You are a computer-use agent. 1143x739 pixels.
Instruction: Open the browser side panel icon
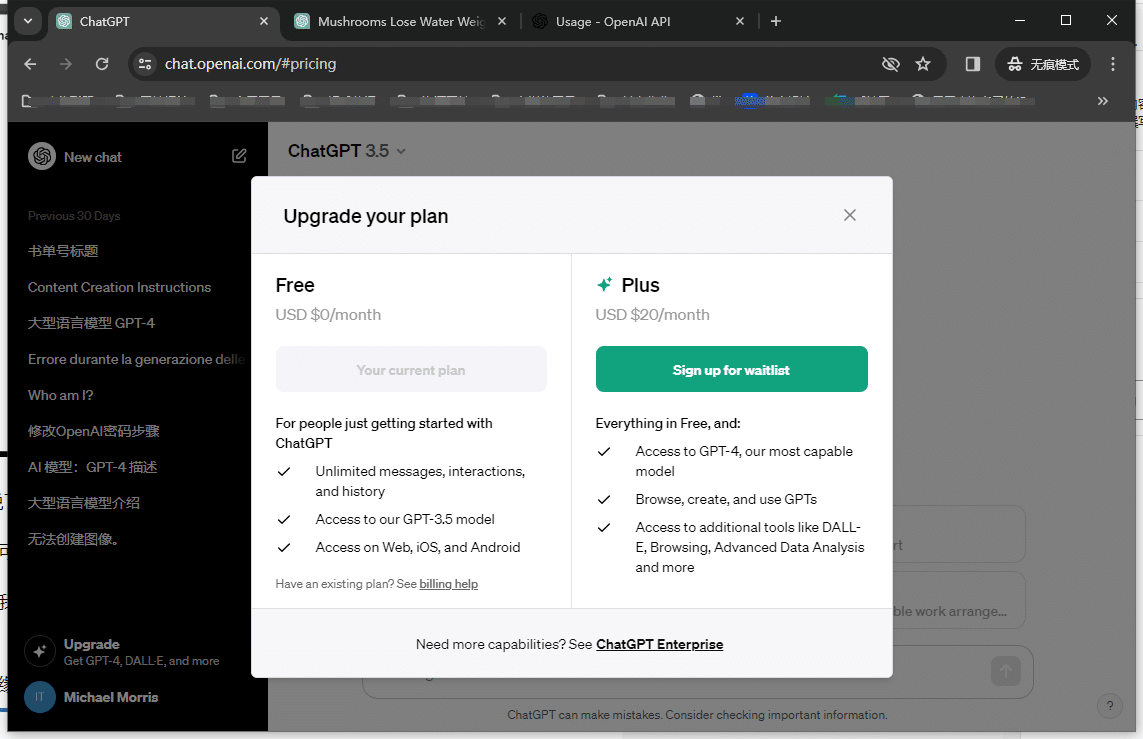click(x=972, y=64)
